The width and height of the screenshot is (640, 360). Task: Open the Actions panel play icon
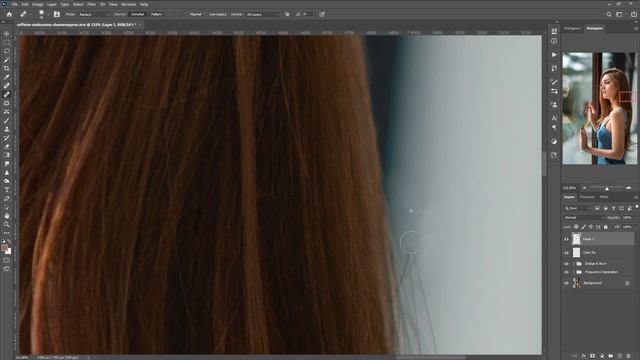click(x=554, y=55)
